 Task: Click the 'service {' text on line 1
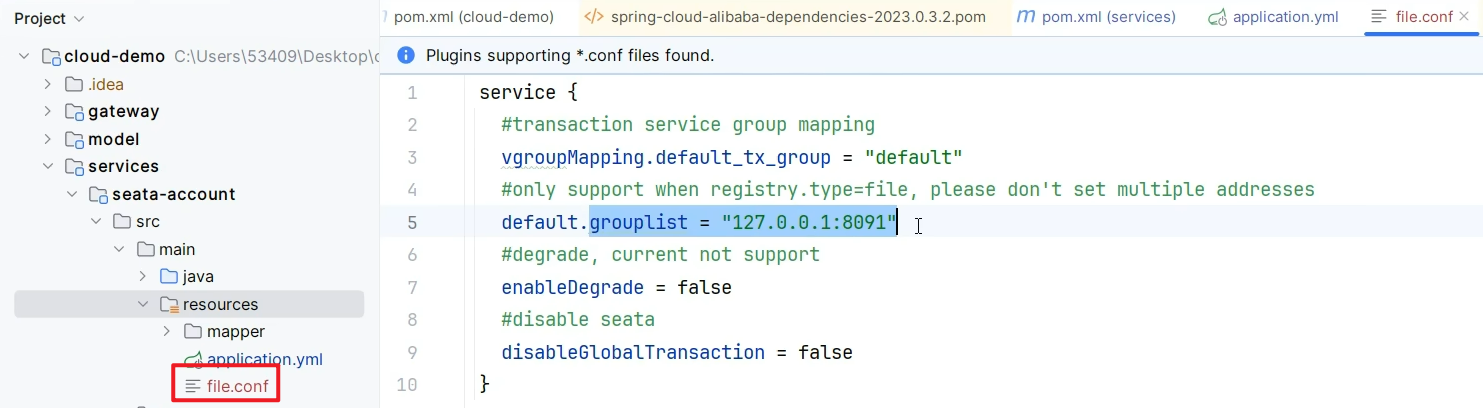click(529, 93)
